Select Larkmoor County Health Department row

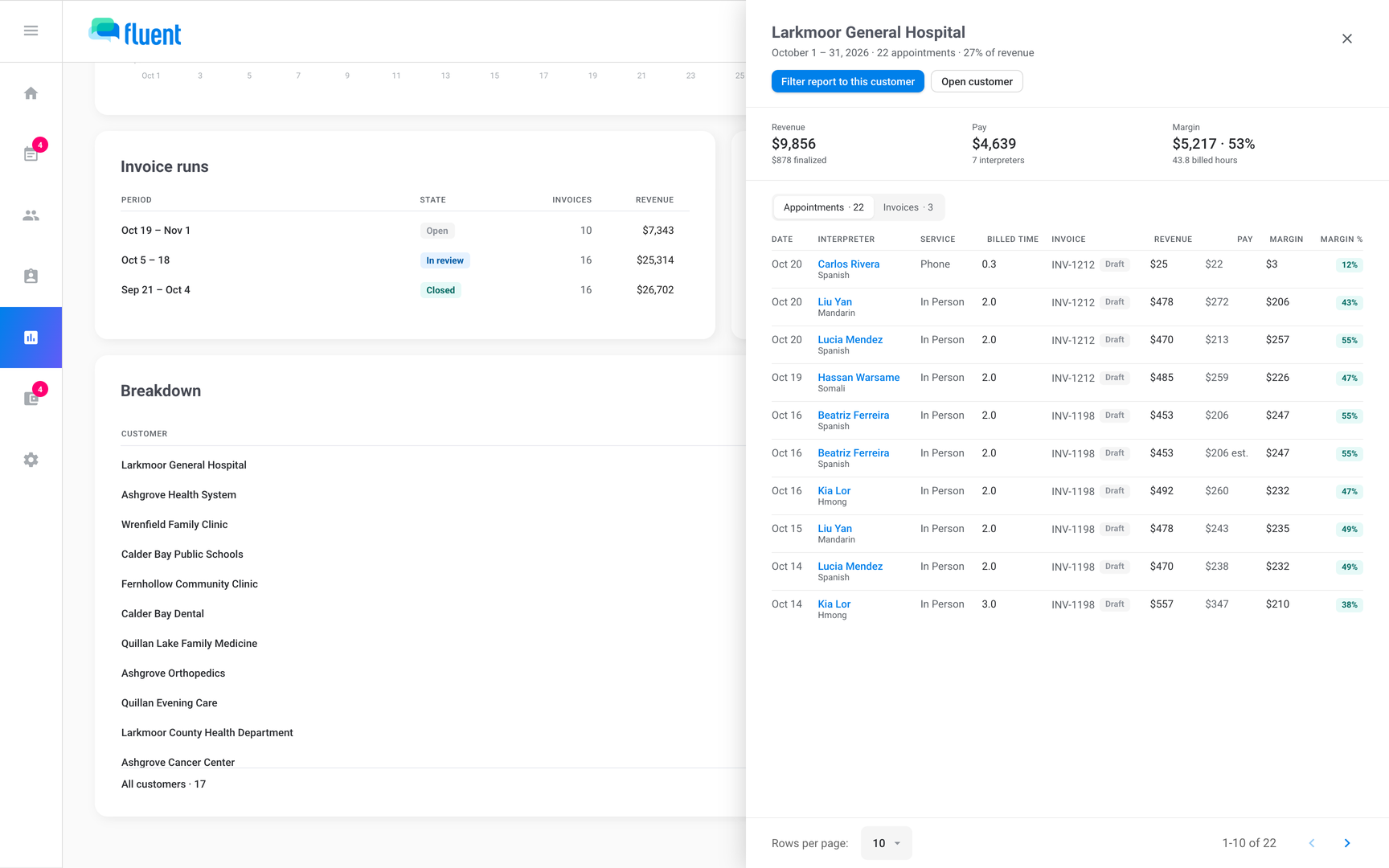coord(207,733)
